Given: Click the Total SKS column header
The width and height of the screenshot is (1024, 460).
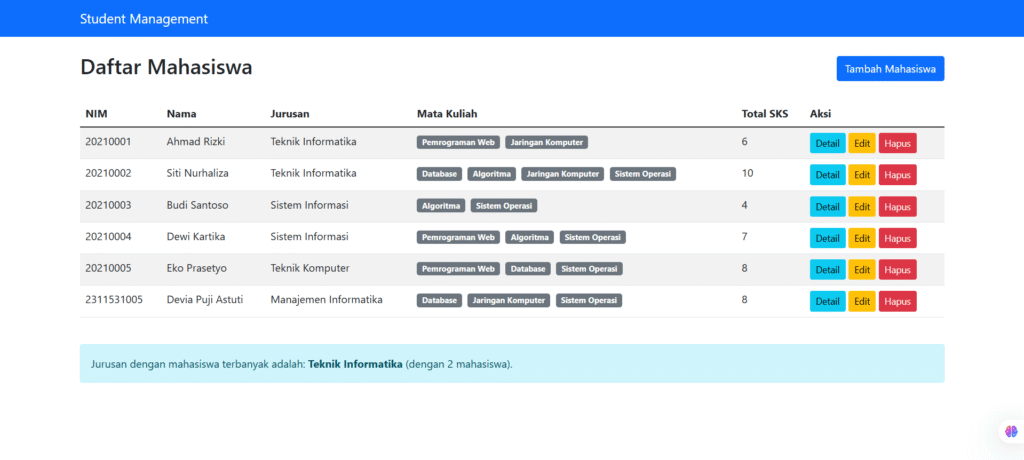Looking at the screenshot, I should pos(764,113).
